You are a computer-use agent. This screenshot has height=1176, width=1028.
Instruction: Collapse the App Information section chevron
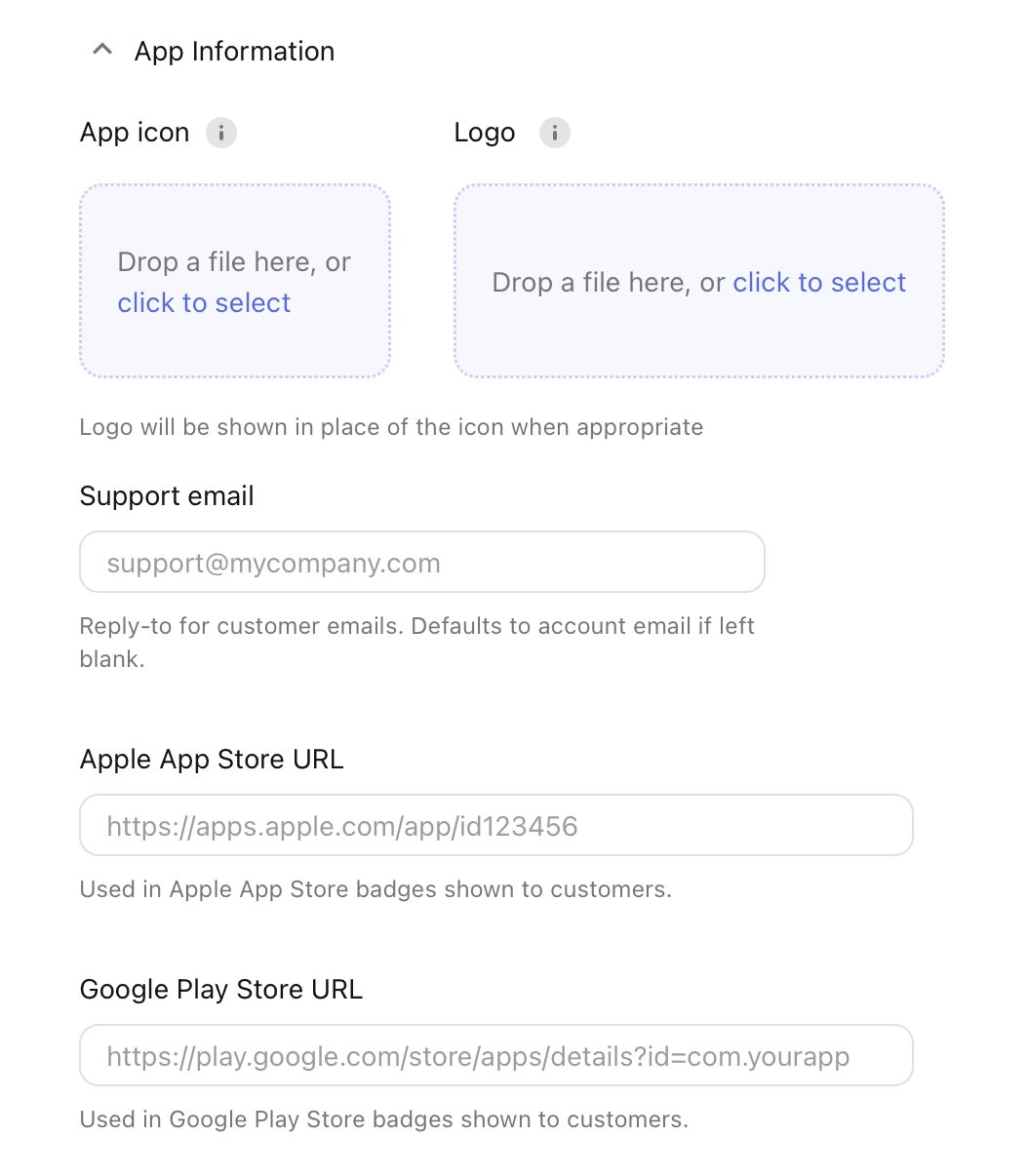coord(102,50)
